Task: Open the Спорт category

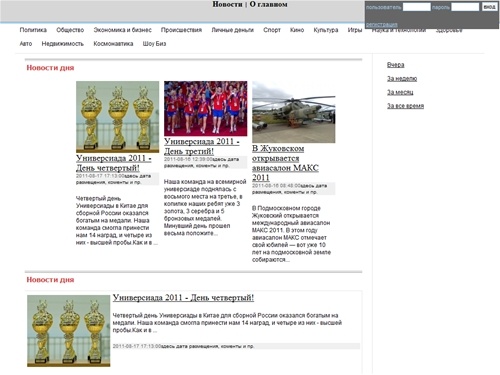Action: click(272, 30)
